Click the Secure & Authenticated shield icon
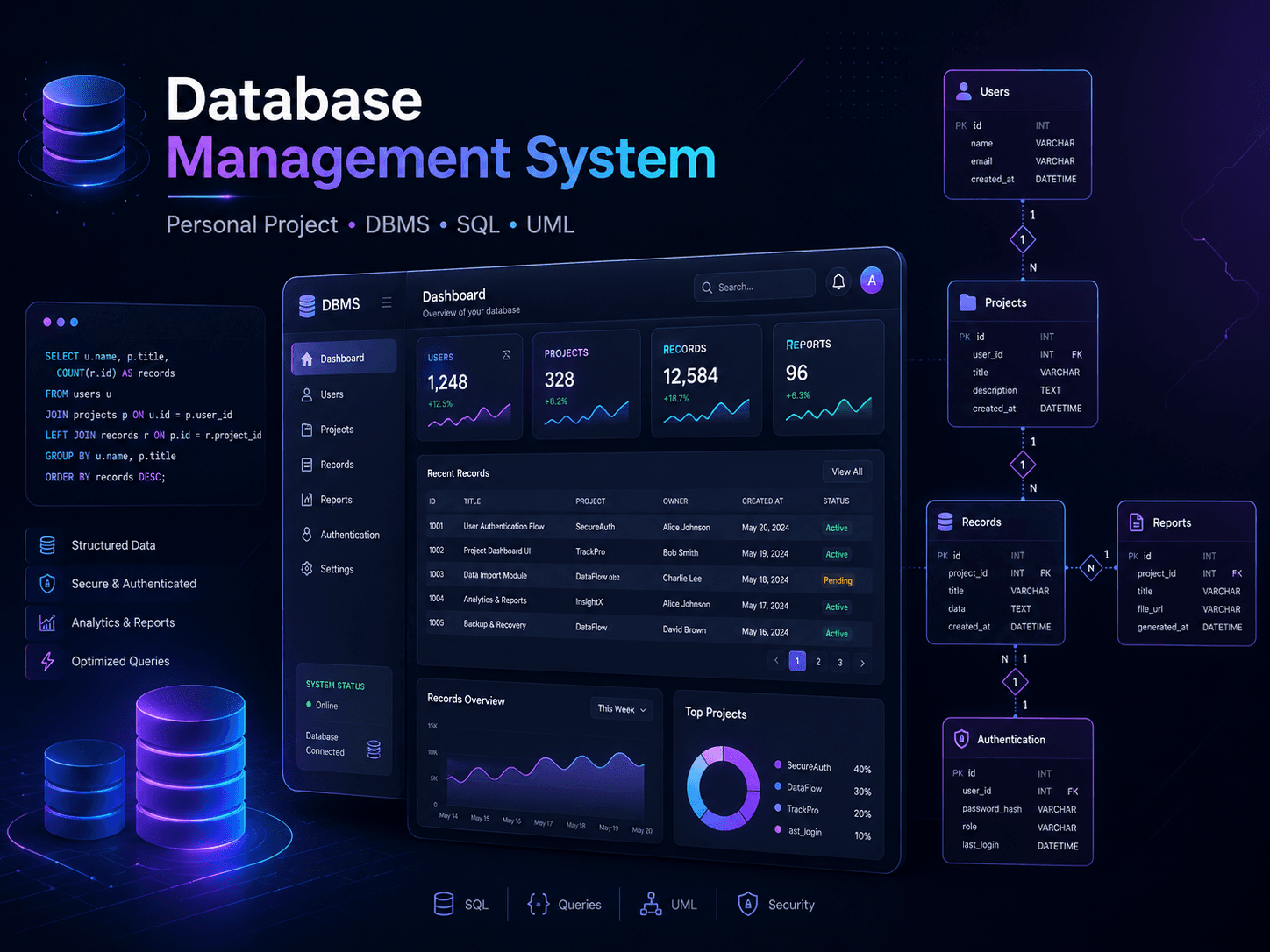 pyautogui.click(x=47, y=584)
